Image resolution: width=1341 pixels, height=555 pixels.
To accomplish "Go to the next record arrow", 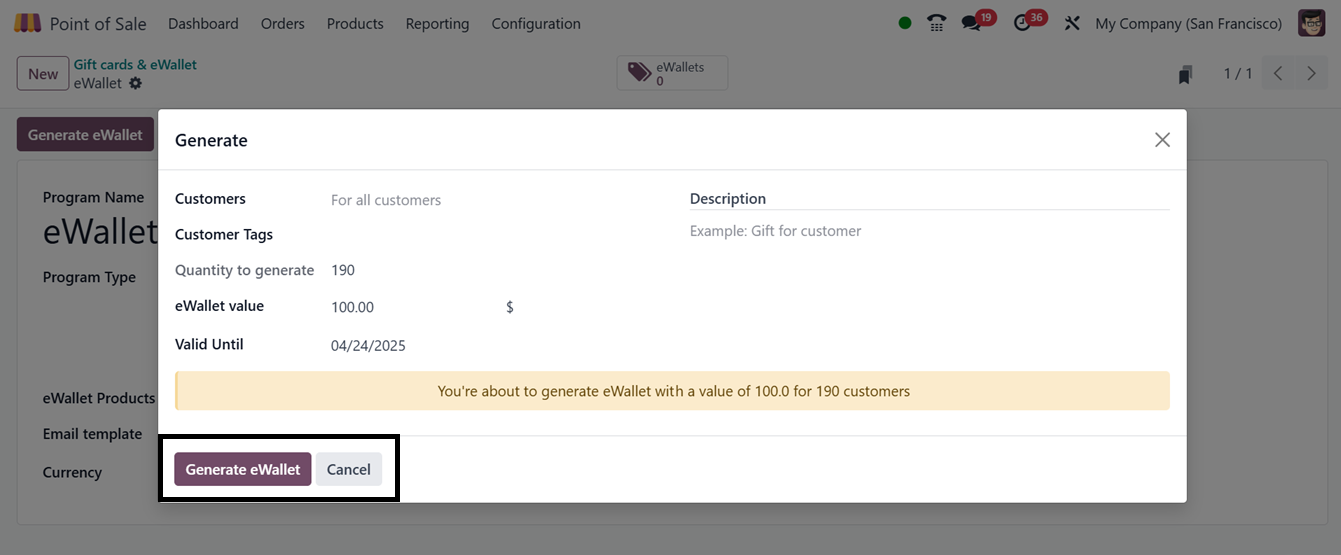I will coord(1311,74).
